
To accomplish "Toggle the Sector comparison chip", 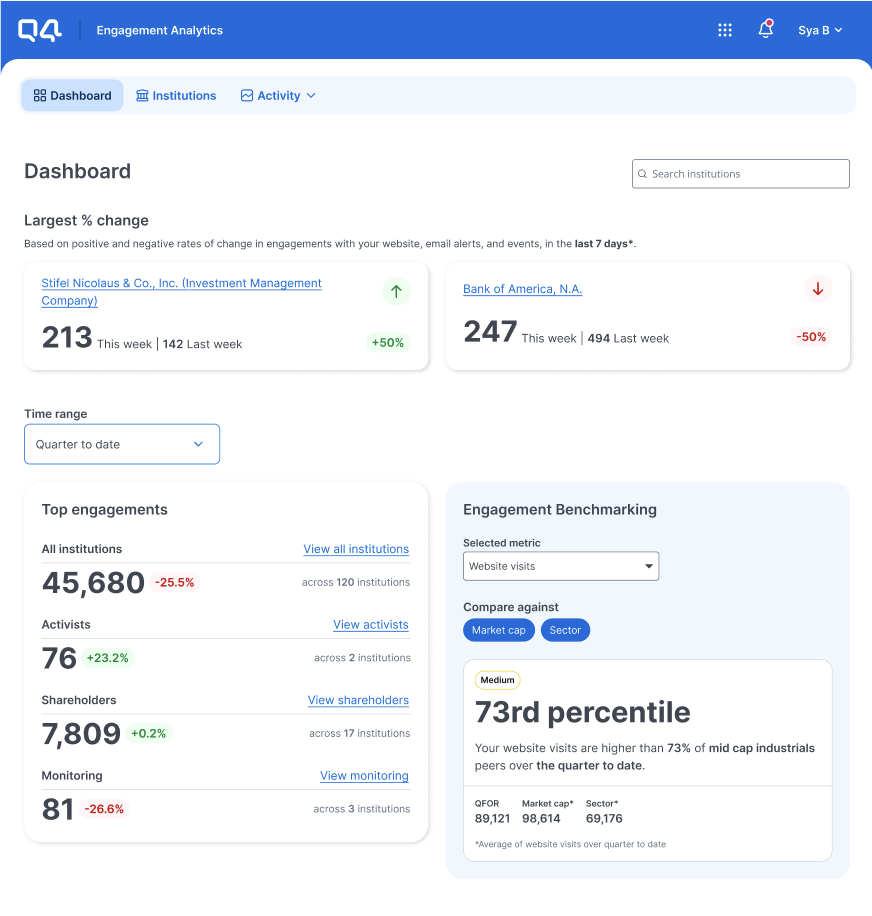I will pyautogui.click(x=565, y=630).
